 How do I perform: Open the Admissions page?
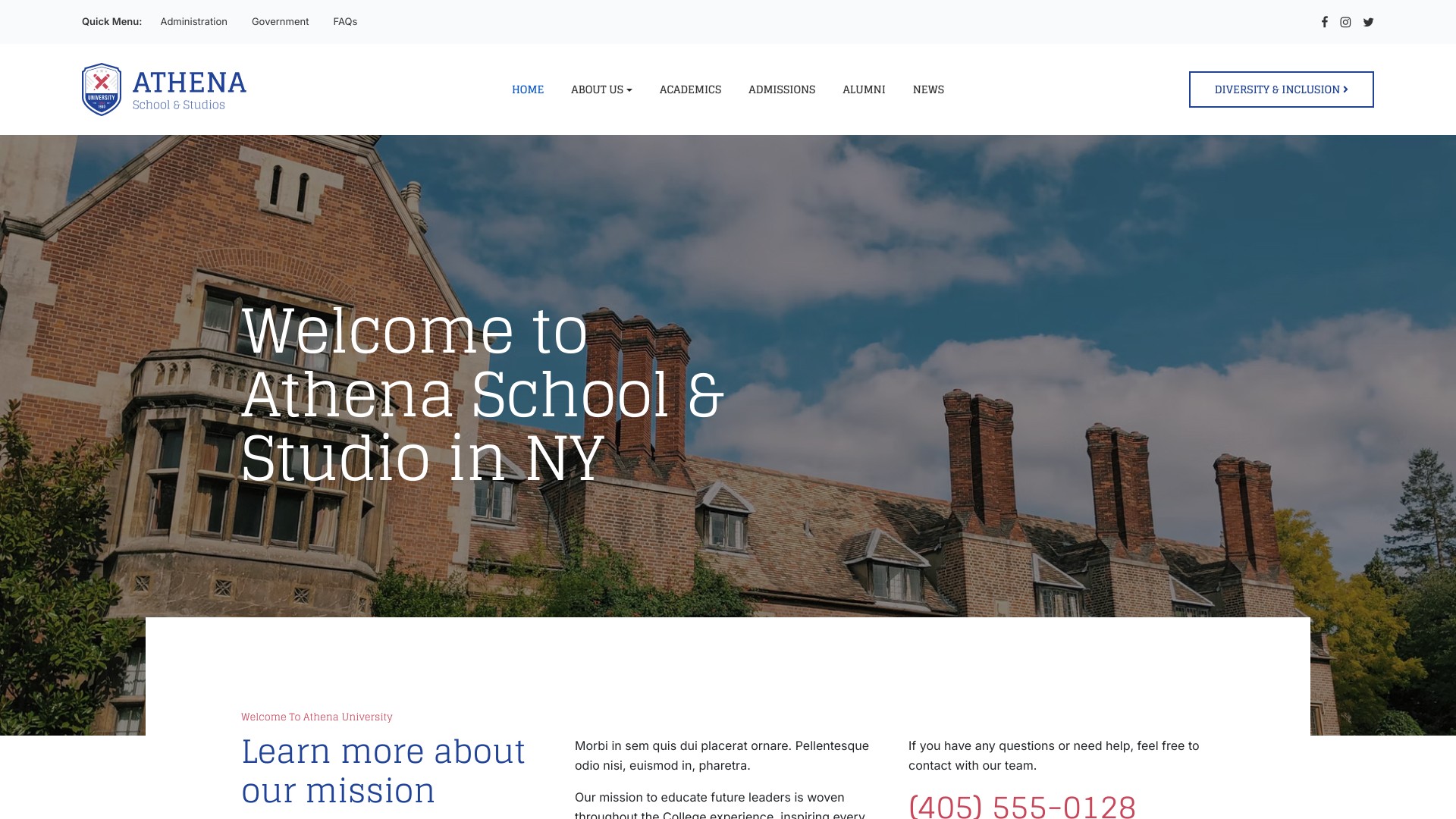pyautogui.click(x=782, y=89)
